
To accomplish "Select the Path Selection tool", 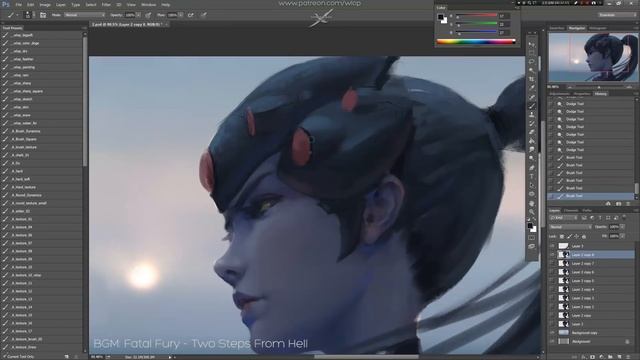I will click(x=531, y=185).
